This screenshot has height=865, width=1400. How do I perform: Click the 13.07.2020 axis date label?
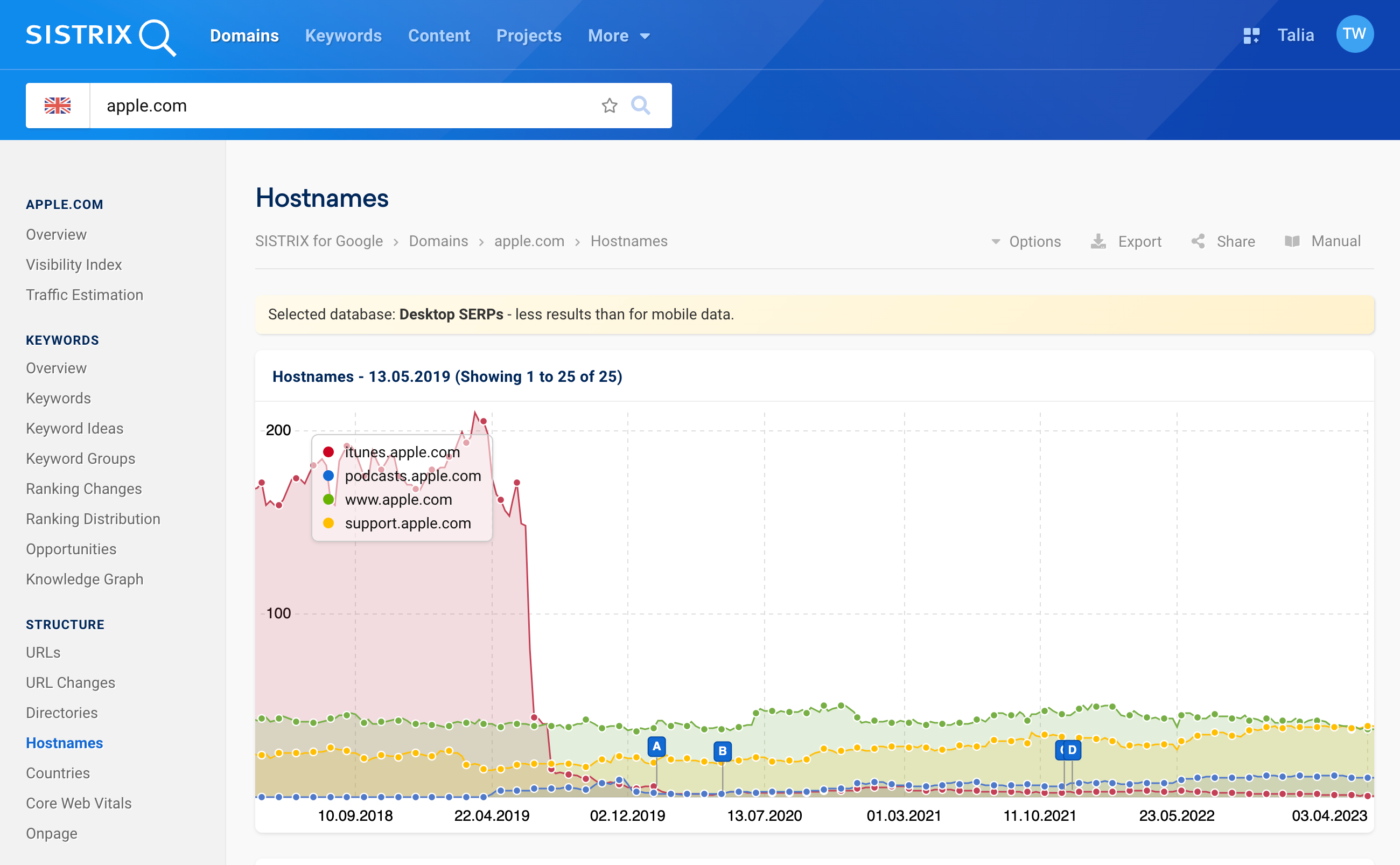[764, 816]
